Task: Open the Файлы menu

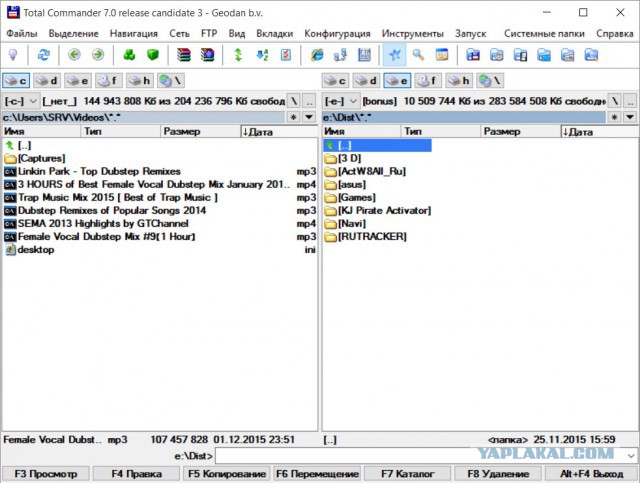Action: tap(22, 33)
